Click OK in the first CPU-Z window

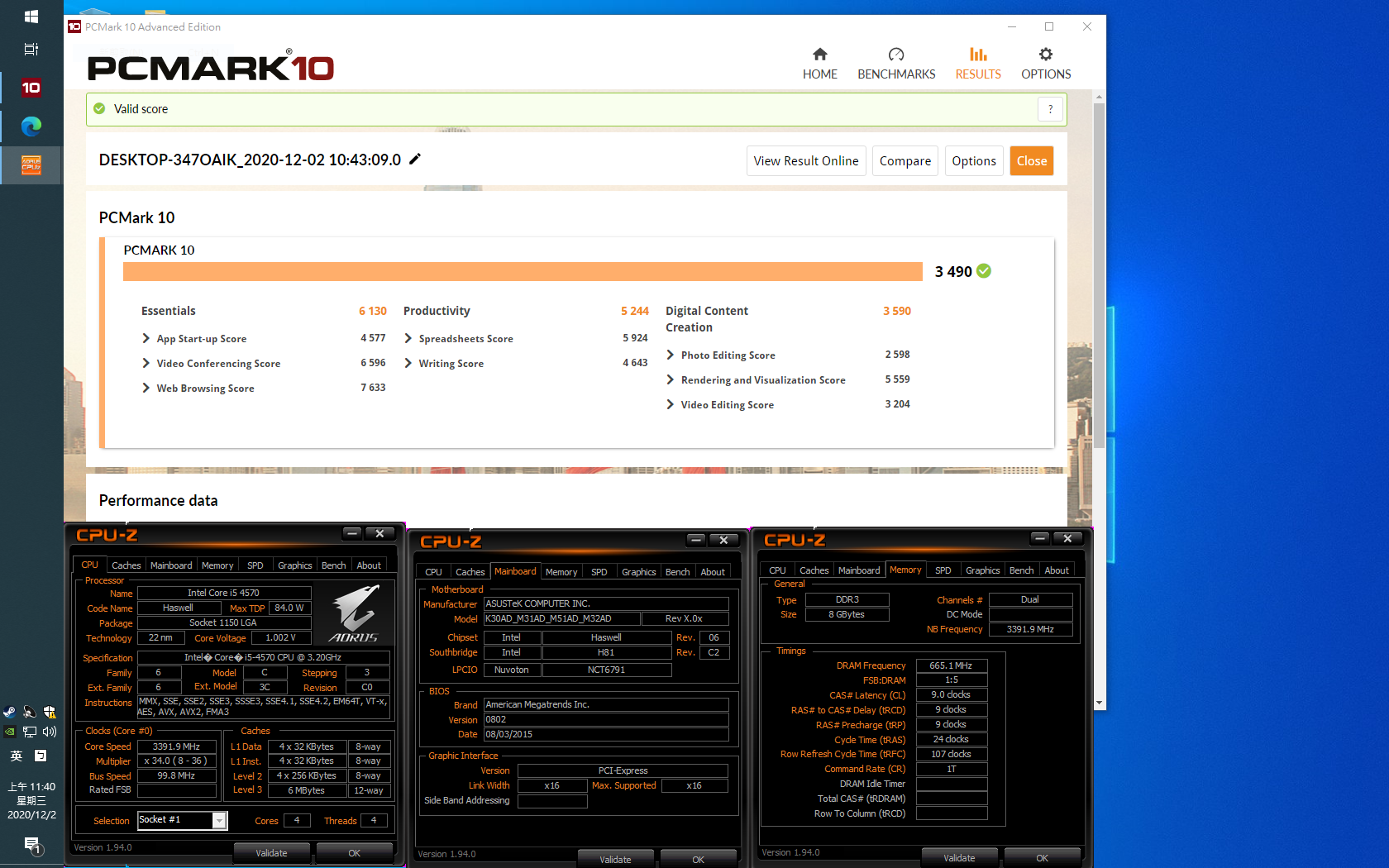pyautogui.click(x=354, y=853)
